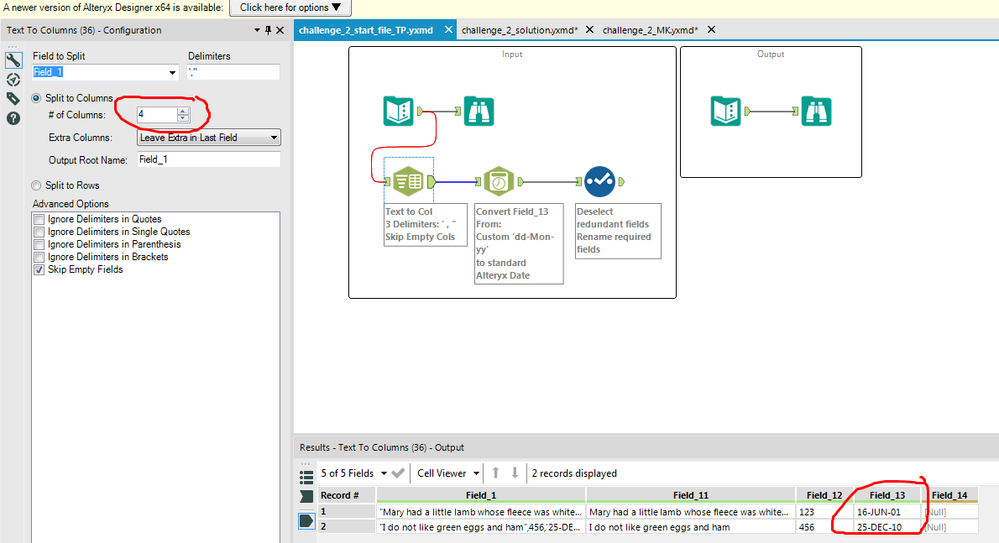Click the Field_14 column header
Screen dimensions: 999x543
(x=949, y=495)
